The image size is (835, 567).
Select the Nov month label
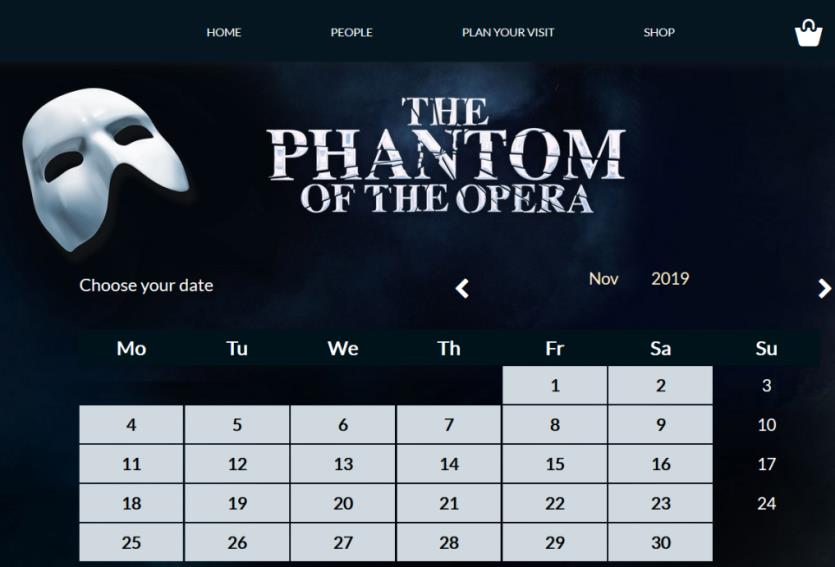(x=603, y=279)
